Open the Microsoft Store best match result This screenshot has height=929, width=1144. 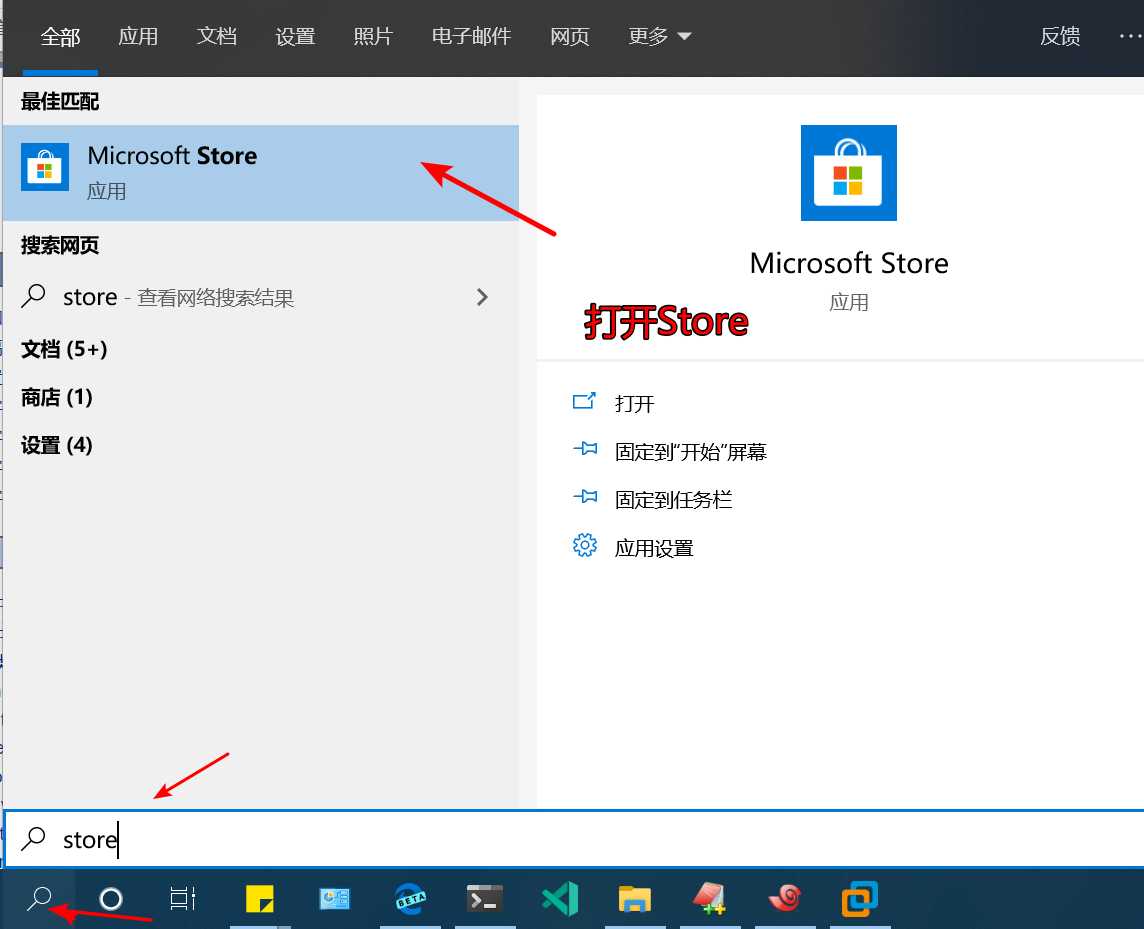pyautogui.click(x=260, y=173)
